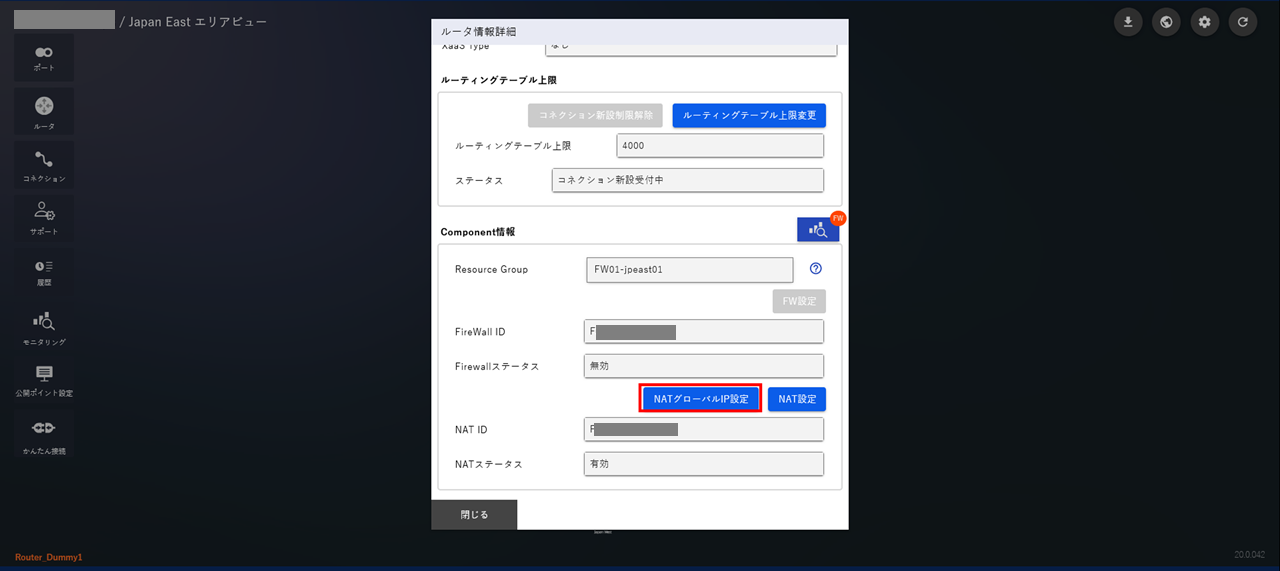Click the NAT設定 button

[797, 399]
